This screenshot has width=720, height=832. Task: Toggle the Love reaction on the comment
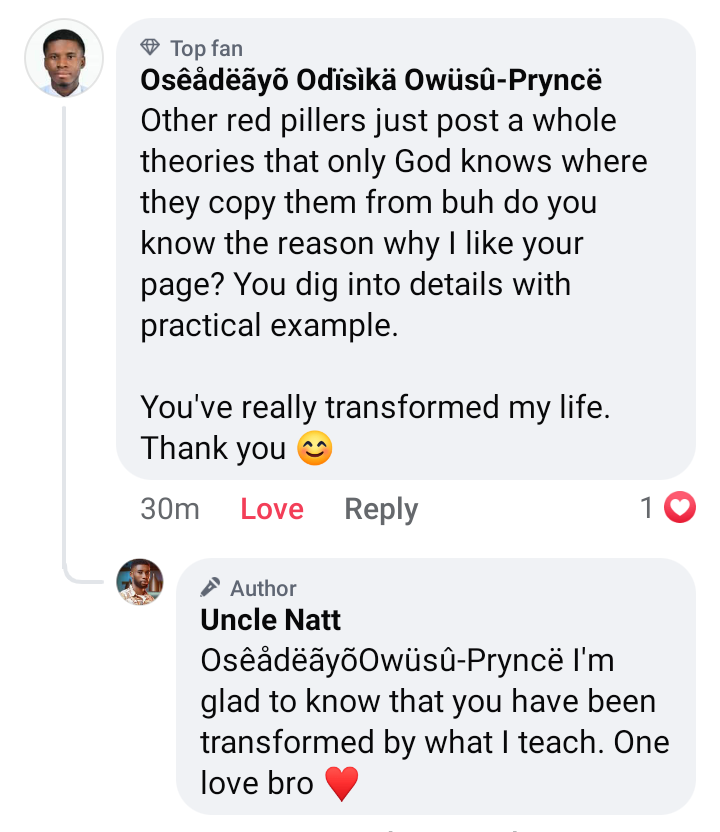coord(272,509)
